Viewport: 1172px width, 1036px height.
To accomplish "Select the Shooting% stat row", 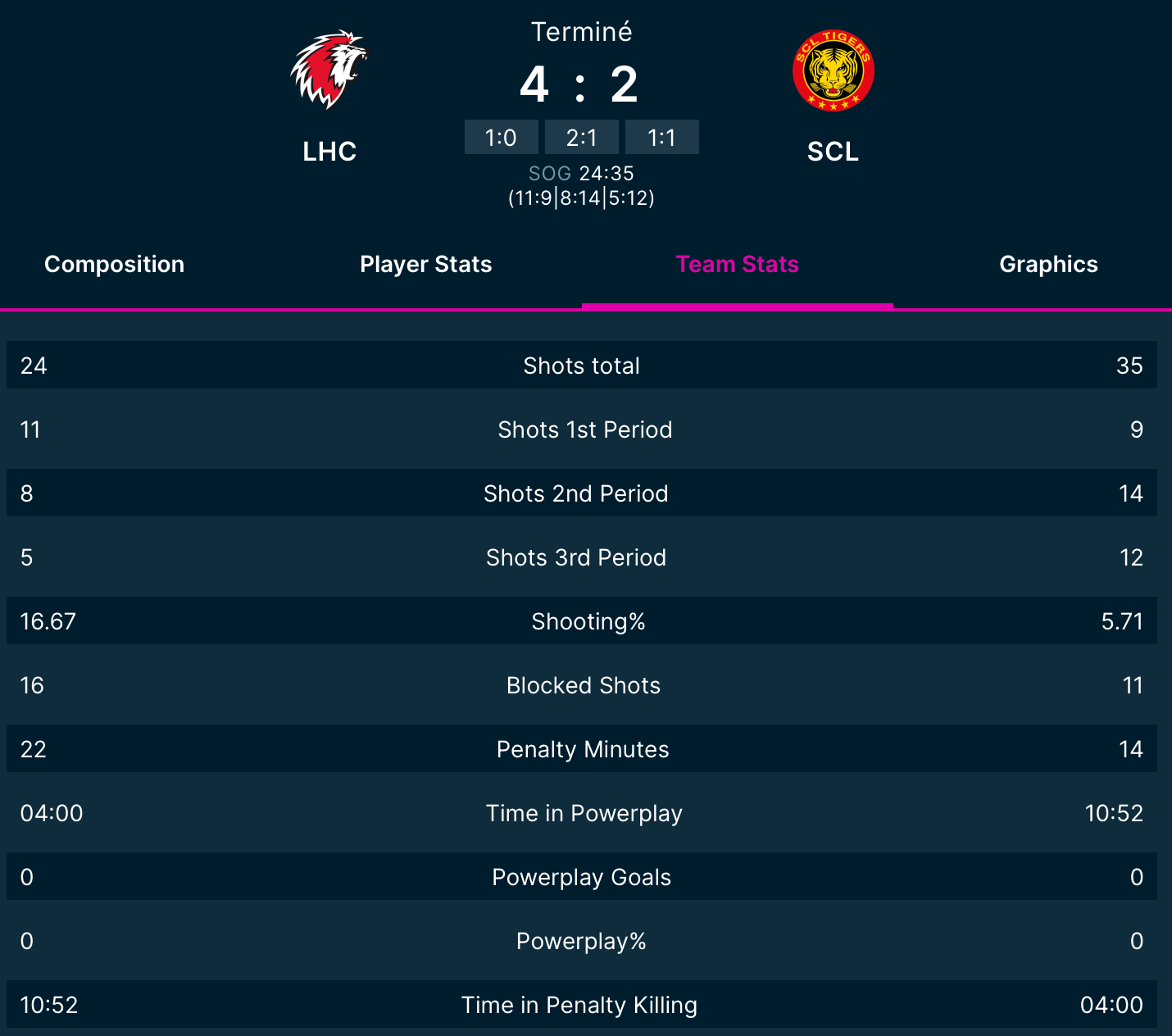I will coord(582,620).
